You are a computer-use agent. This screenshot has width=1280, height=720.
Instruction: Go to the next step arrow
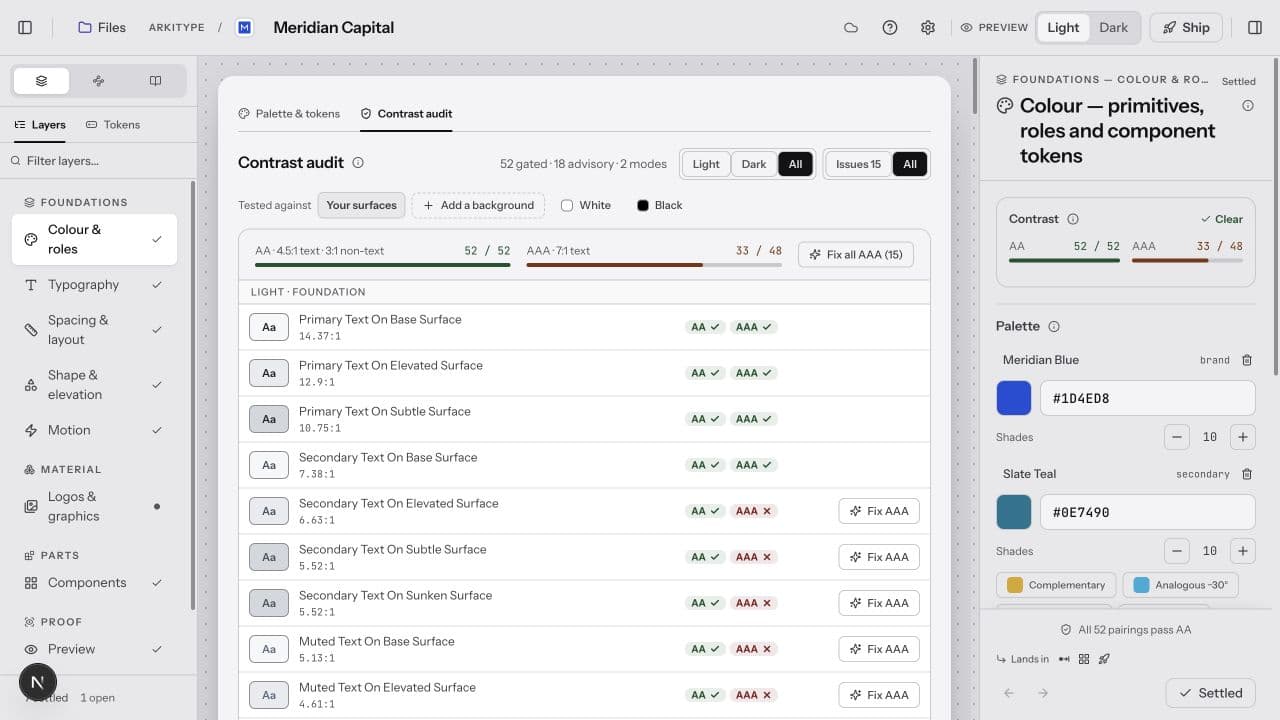tap(1043, 693)
